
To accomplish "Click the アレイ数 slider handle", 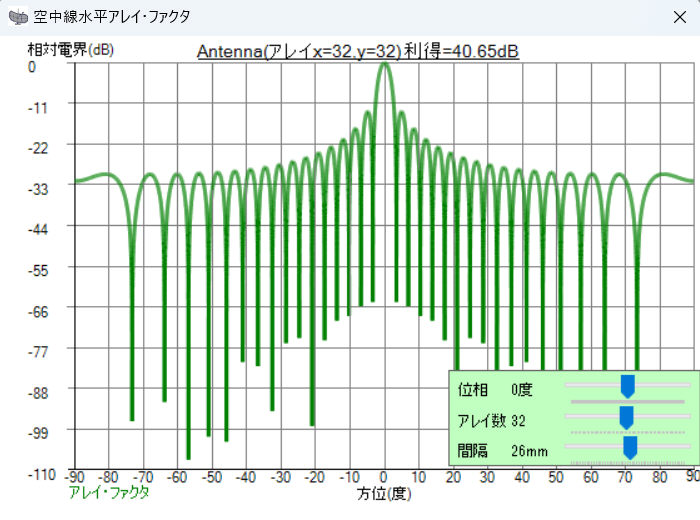I will [x=626, y=417].
